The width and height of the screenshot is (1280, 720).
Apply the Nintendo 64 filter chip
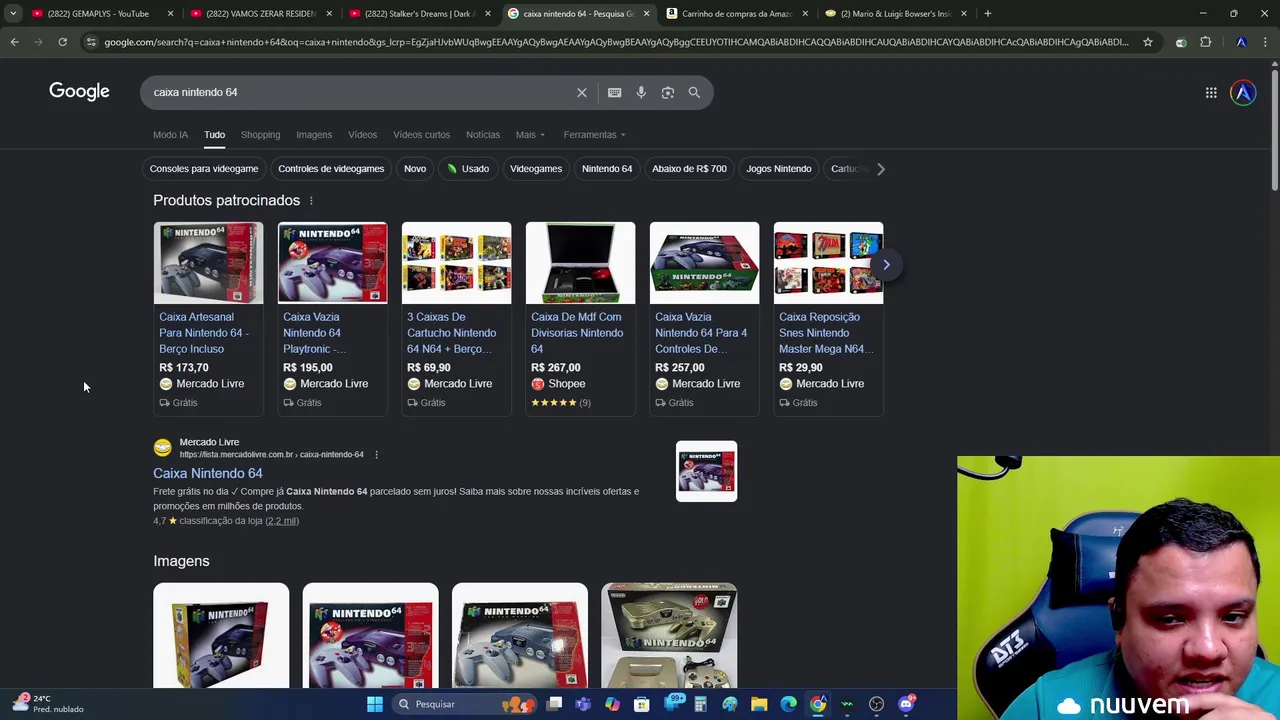pos(607,169)
